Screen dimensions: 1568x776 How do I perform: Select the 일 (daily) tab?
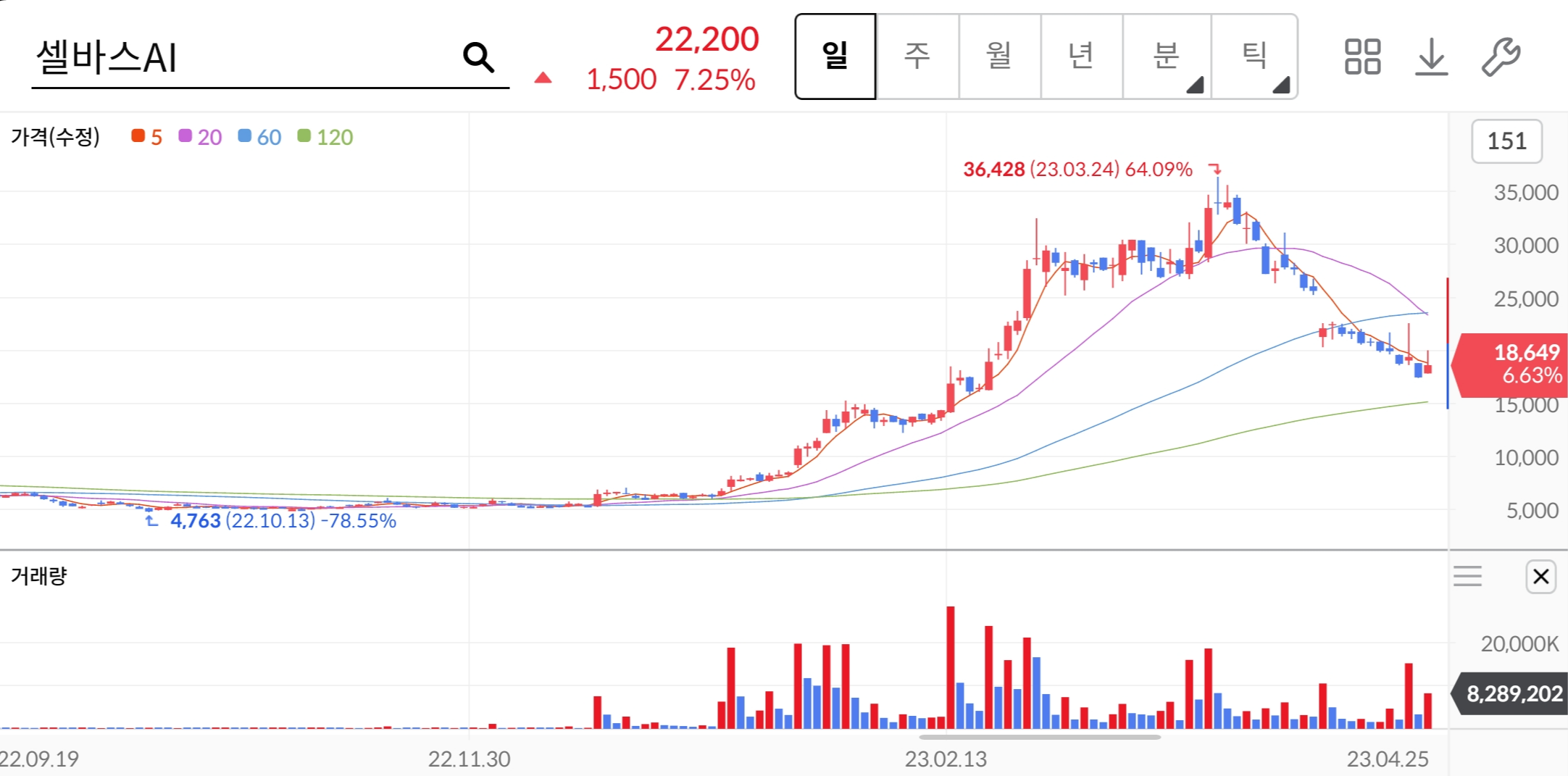[x=835, y=56]
